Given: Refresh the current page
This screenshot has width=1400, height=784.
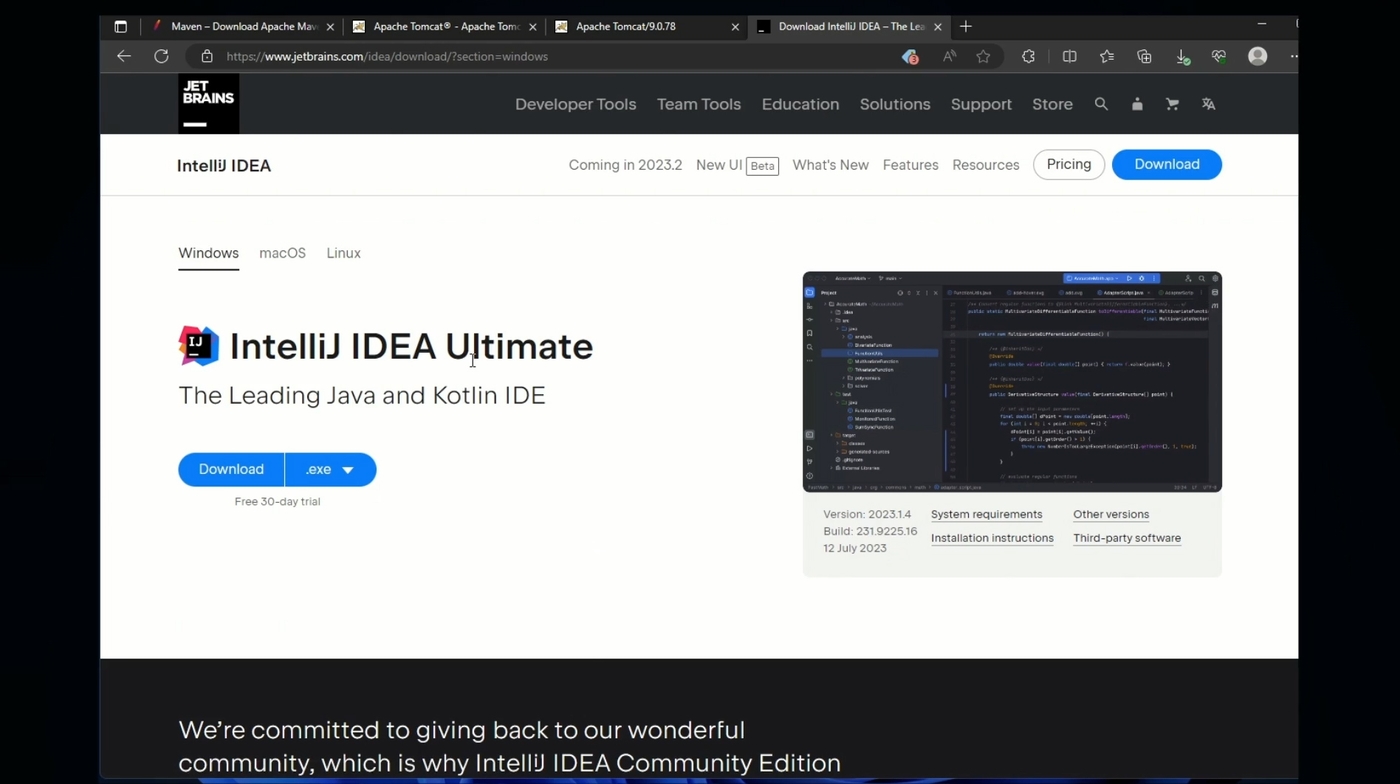Looking at the screenshot, I should [x=161, y=56].
